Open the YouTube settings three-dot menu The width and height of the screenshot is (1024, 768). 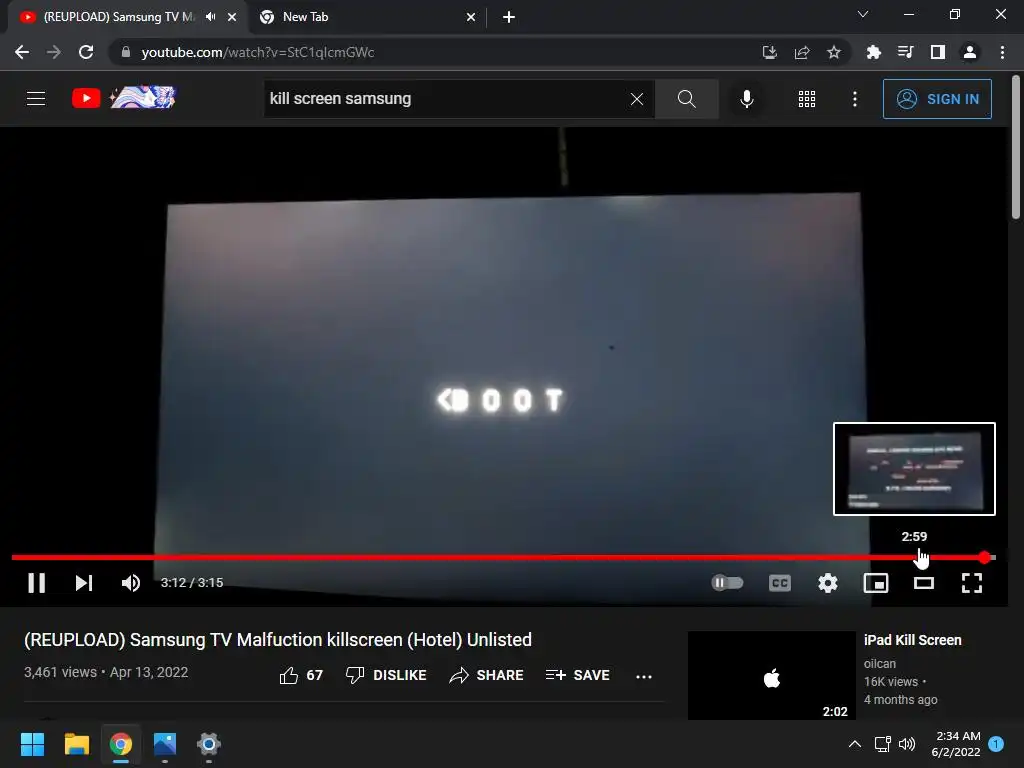click(x=854, y=99)
